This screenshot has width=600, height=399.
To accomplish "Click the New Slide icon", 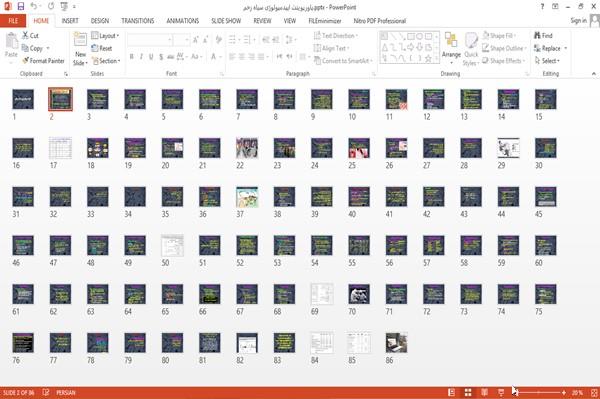I will pos(80,40).
